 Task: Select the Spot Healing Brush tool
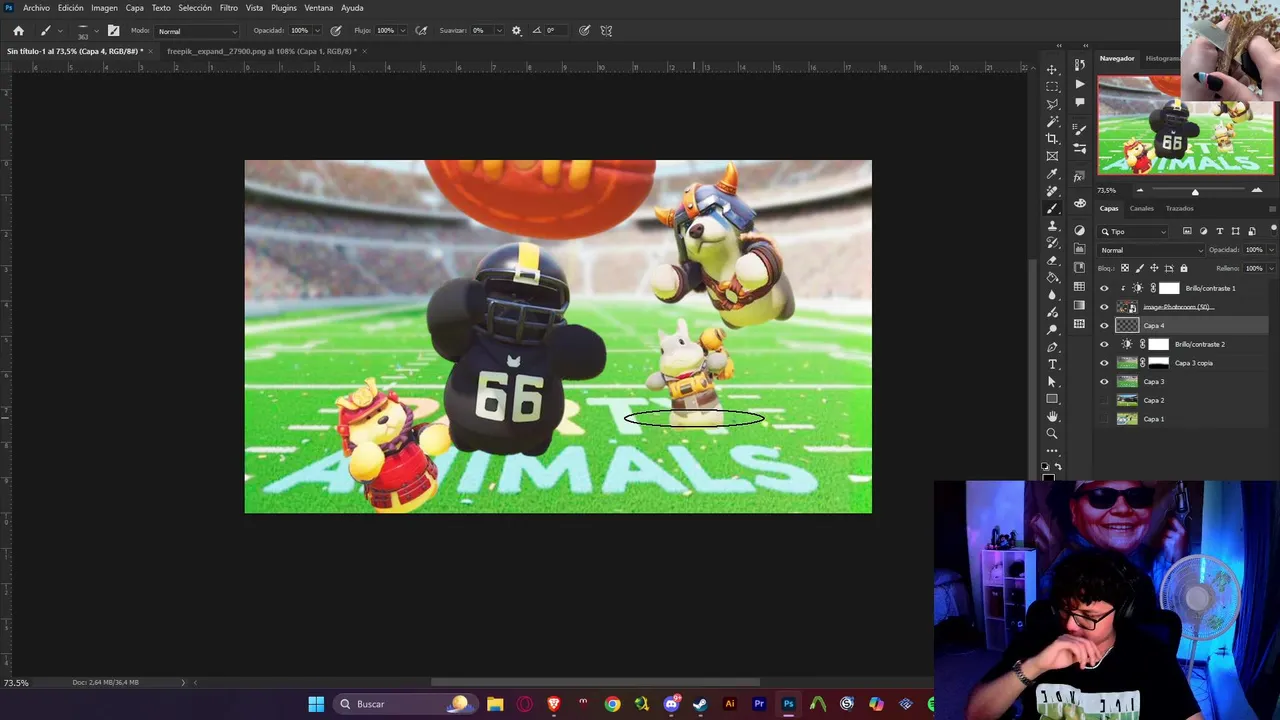[x=1052, y=191]
